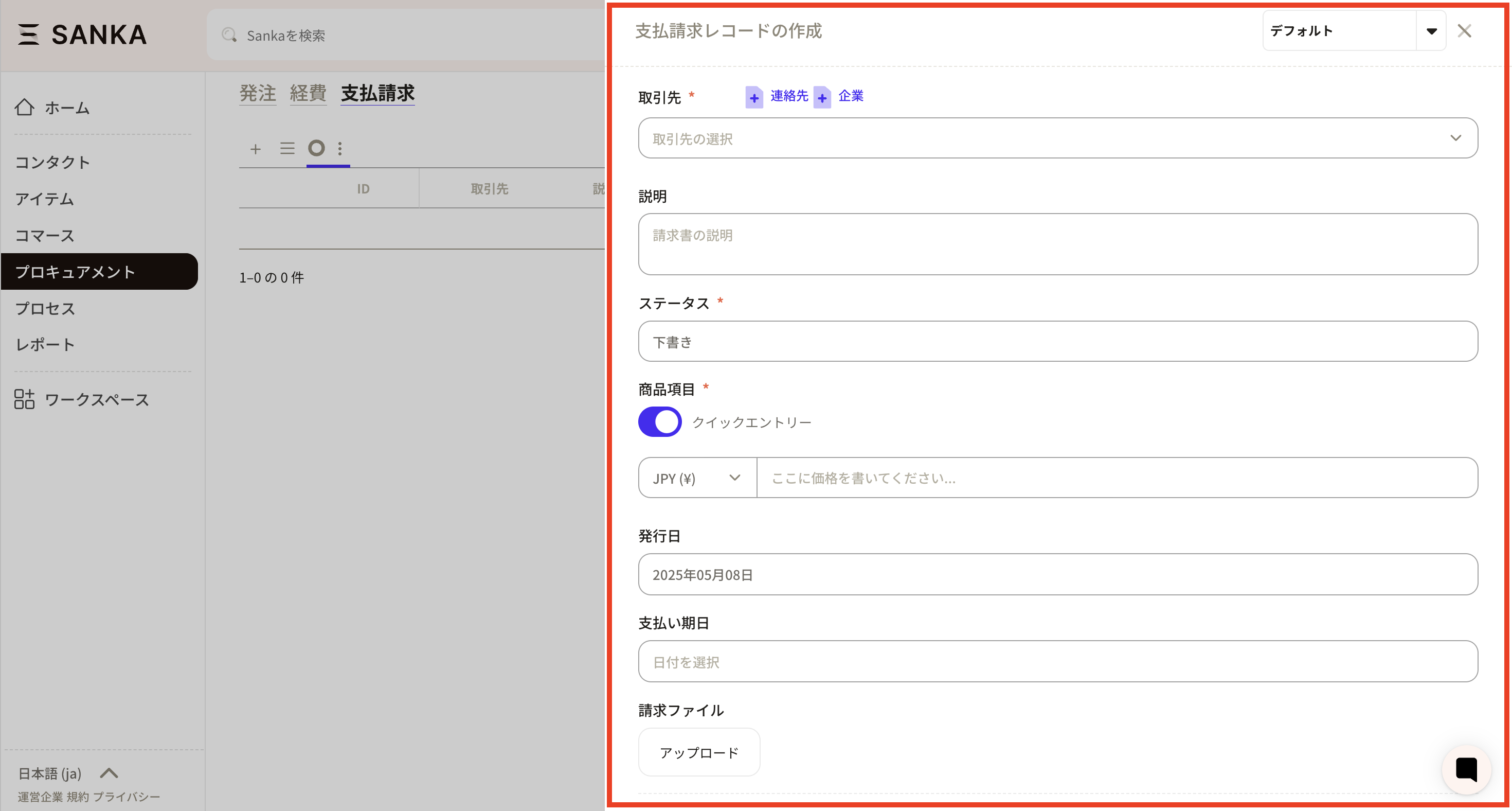Viewport: 1512px width, 811px height.
Task: Click the 支払い期日 日付を選択 field
Action: 1058,661
